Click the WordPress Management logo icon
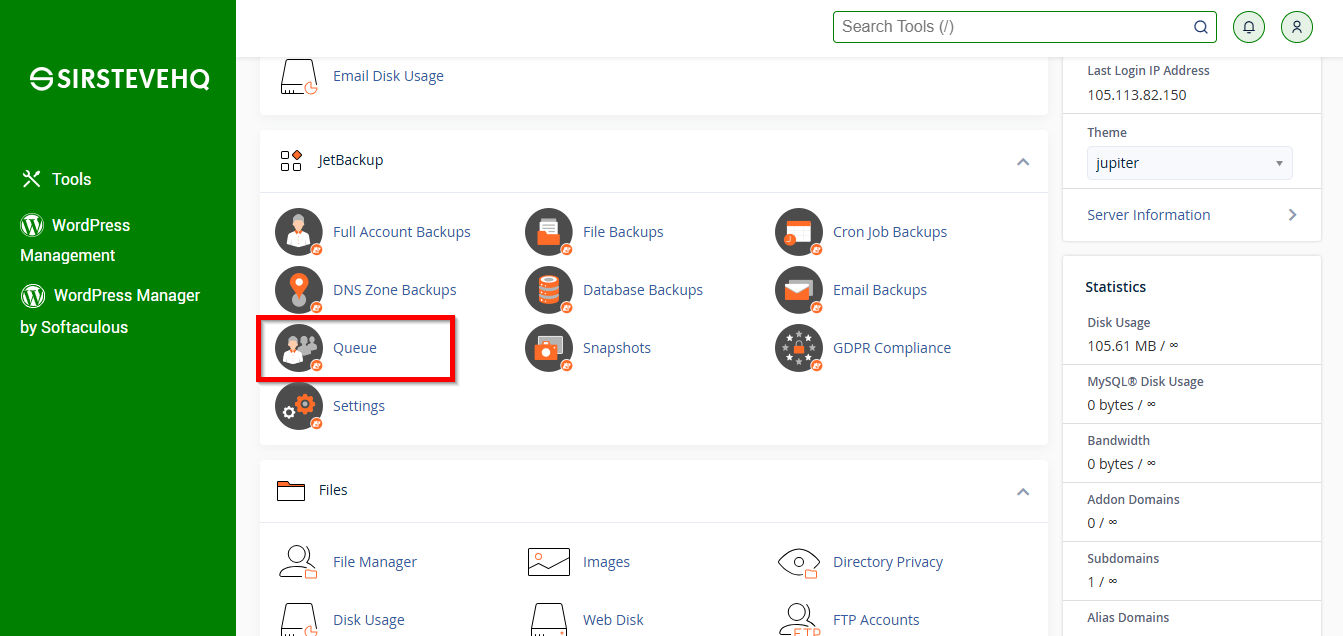1343x636 pixels. (x=32, y=225)
